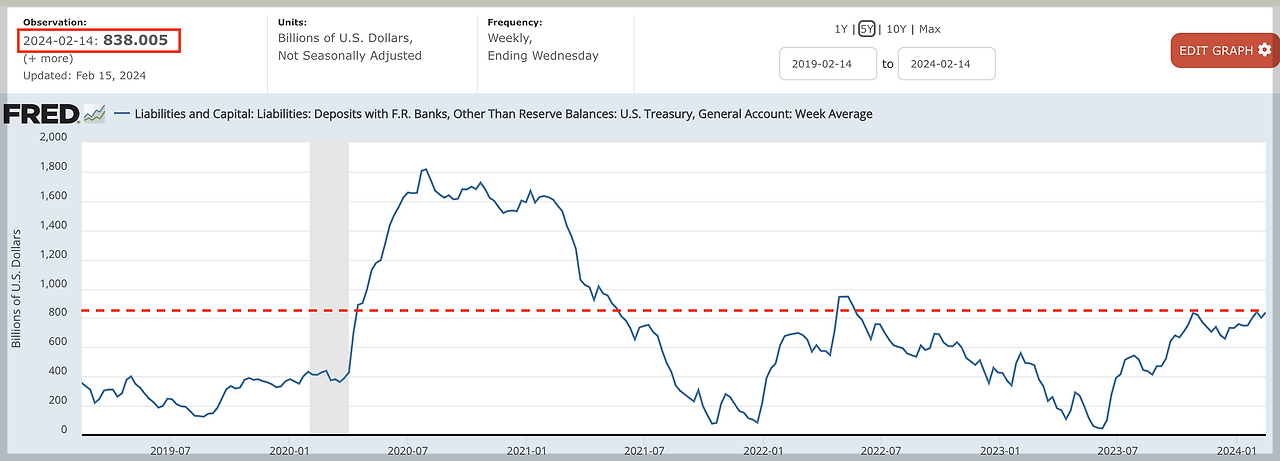
Task: Click the gray recession shaded bar
Action: click(x=329, y=288)
